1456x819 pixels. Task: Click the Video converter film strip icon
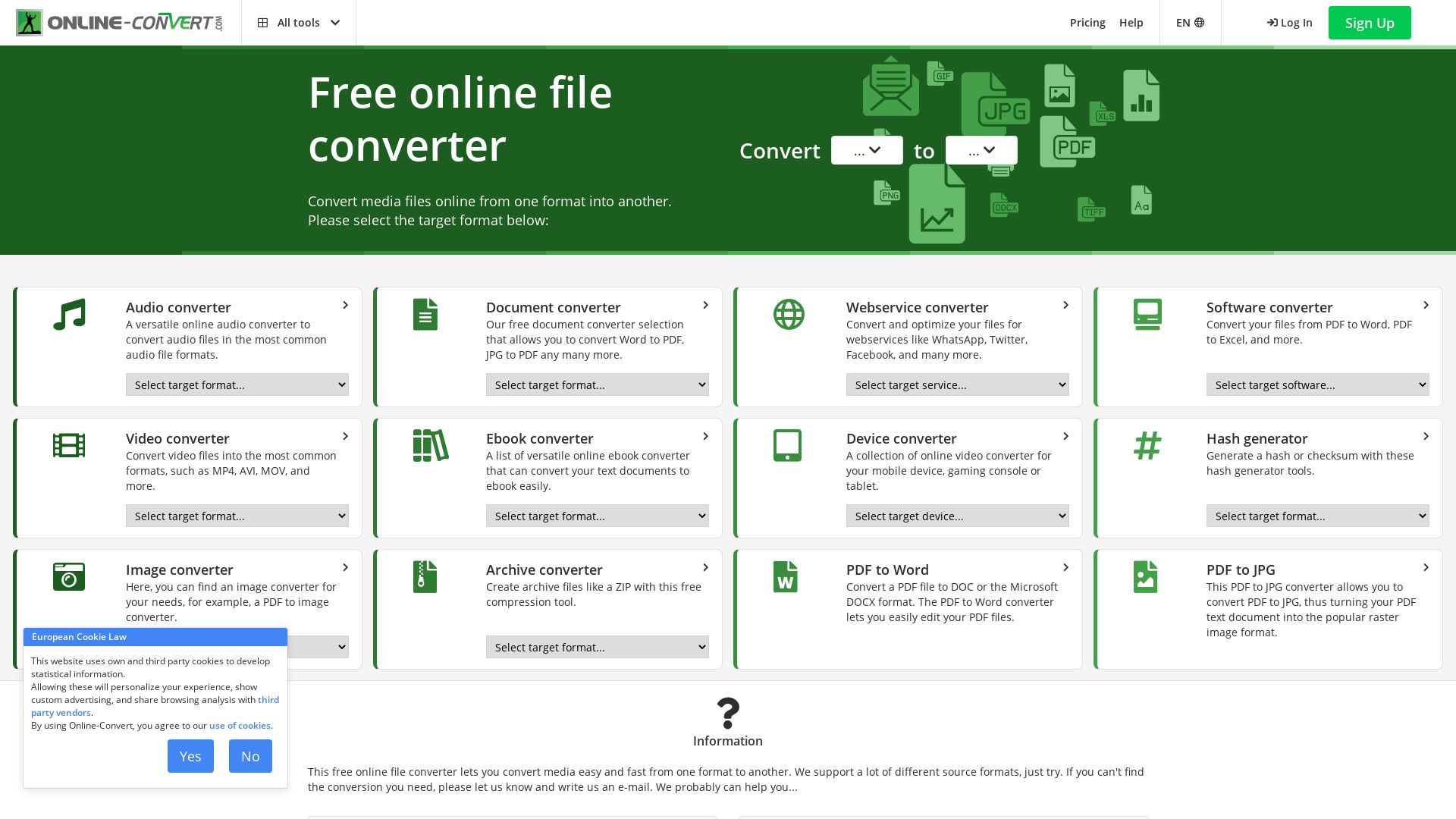[x=69, y=445]
